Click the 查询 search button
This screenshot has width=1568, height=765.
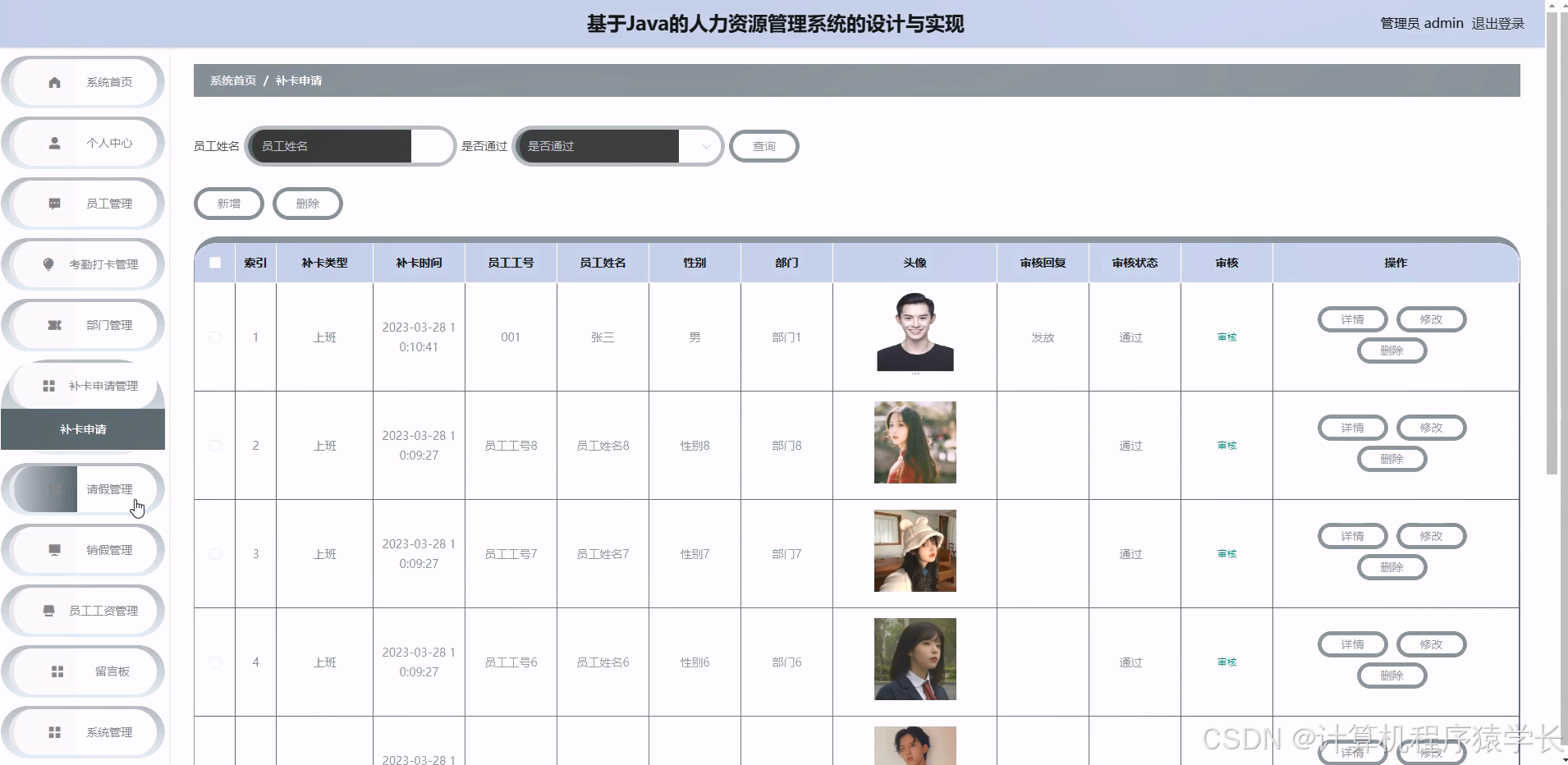tap(764, 146)
